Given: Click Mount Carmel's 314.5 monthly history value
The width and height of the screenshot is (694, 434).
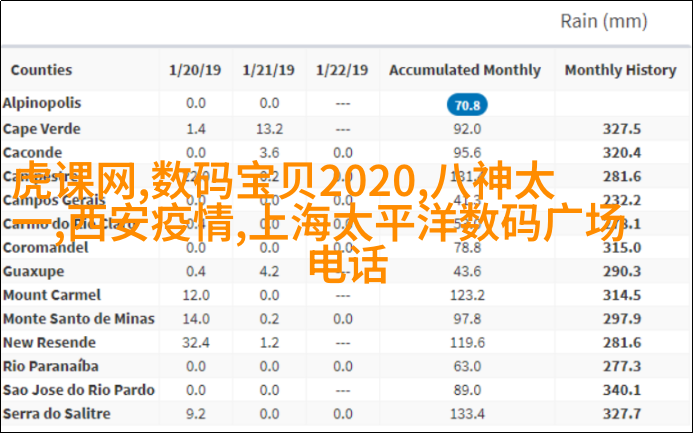Looking at the screenshot, I should [622, 295].
